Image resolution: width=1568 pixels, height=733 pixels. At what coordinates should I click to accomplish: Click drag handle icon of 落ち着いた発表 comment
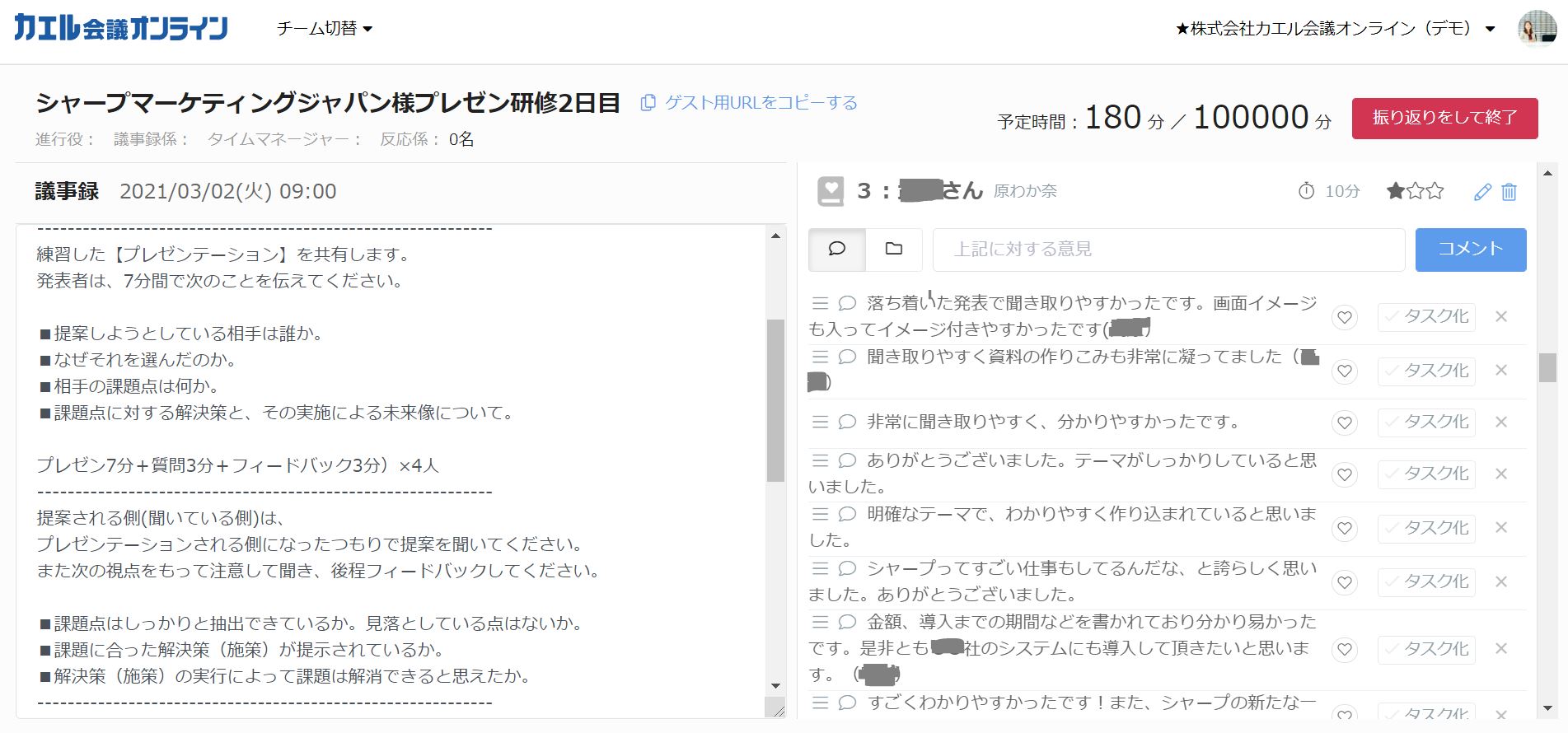click(820, 303)
